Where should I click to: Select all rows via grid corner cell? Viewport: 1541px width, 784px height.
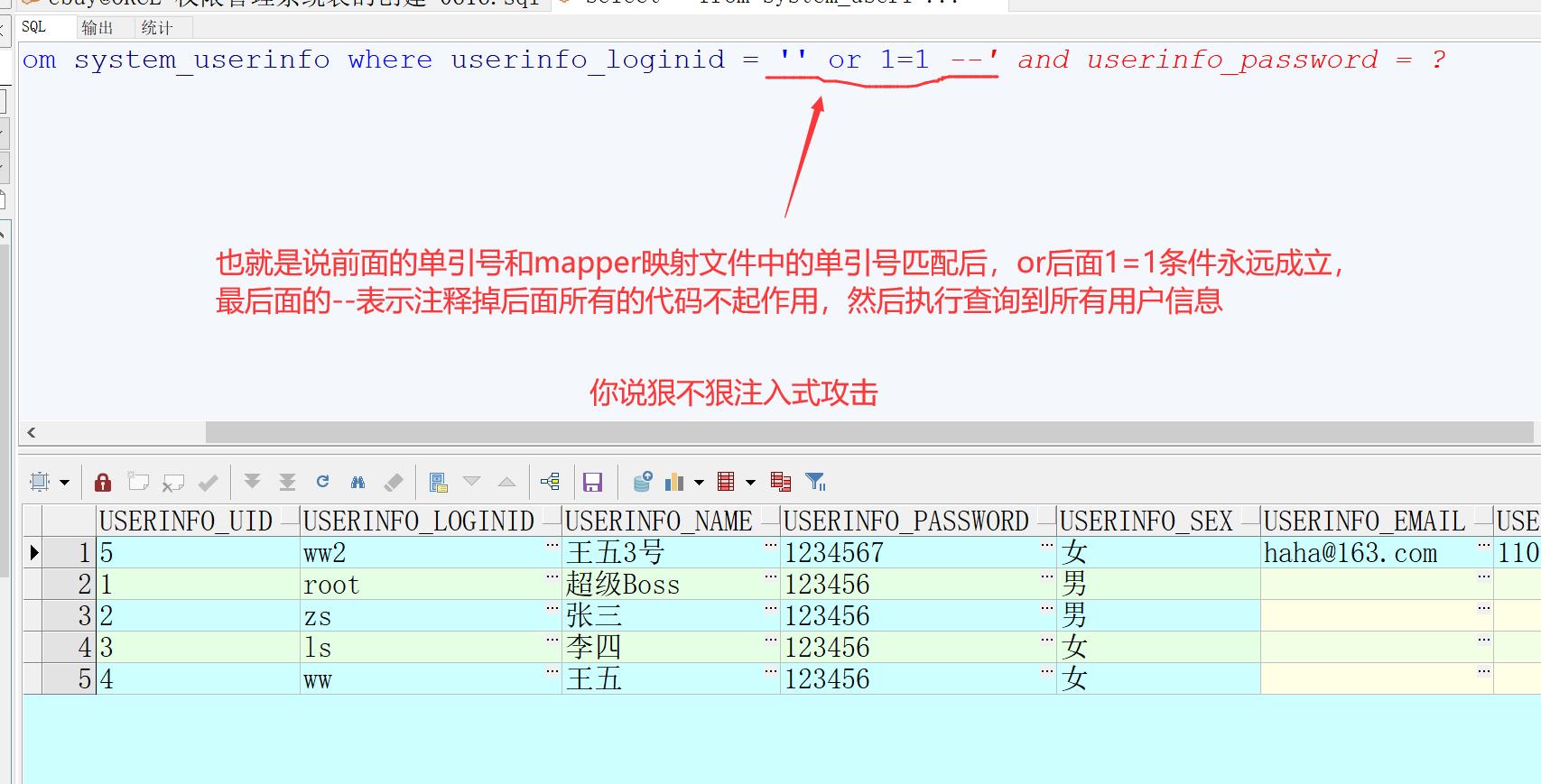[x=32, y=521]
